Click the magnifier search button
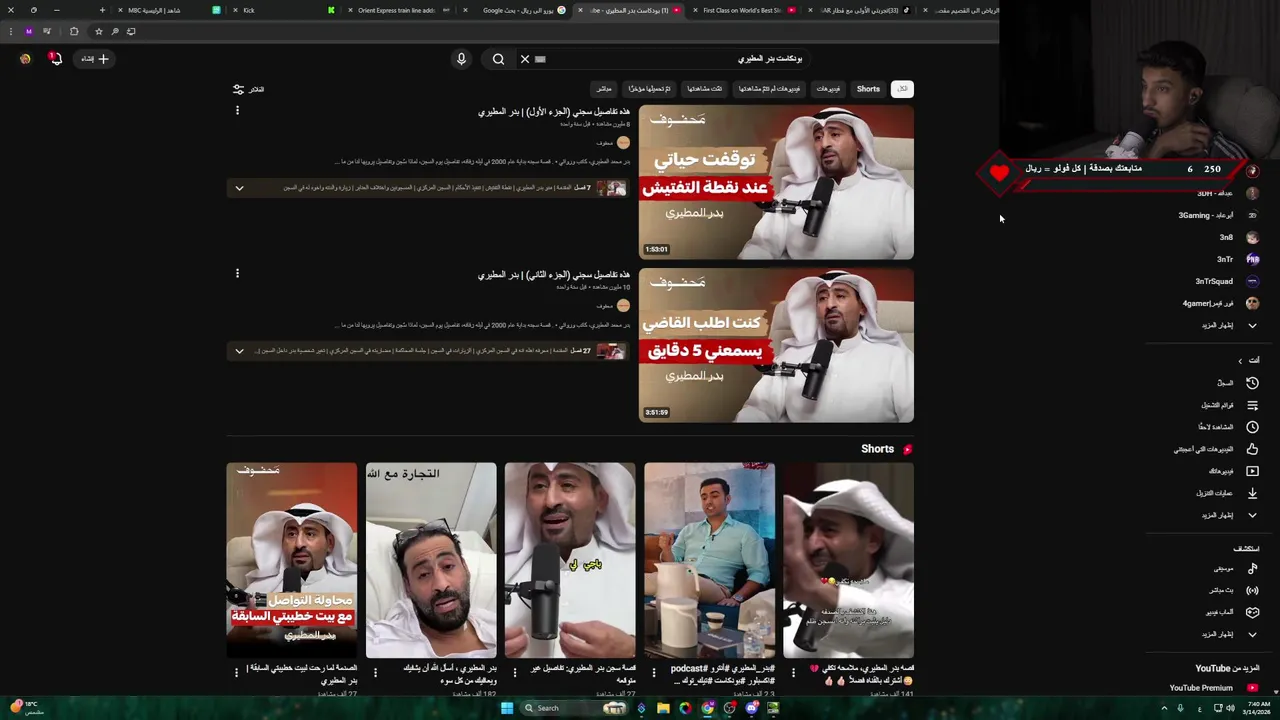This screenshot has height=720, width=1280. tap(498, 59)
